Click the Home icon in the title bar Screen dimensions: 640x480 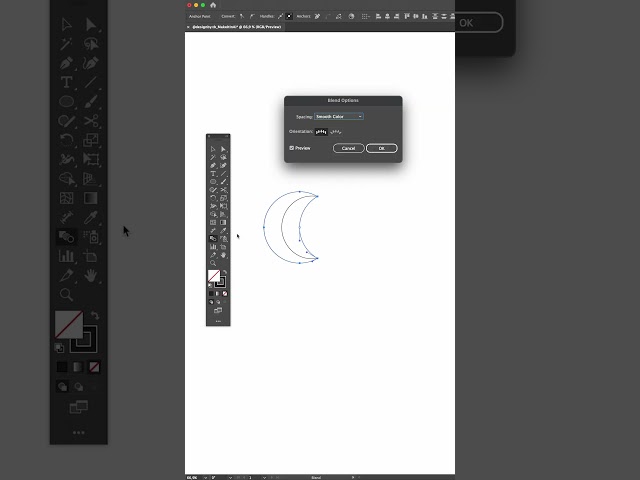click(213, 5)
